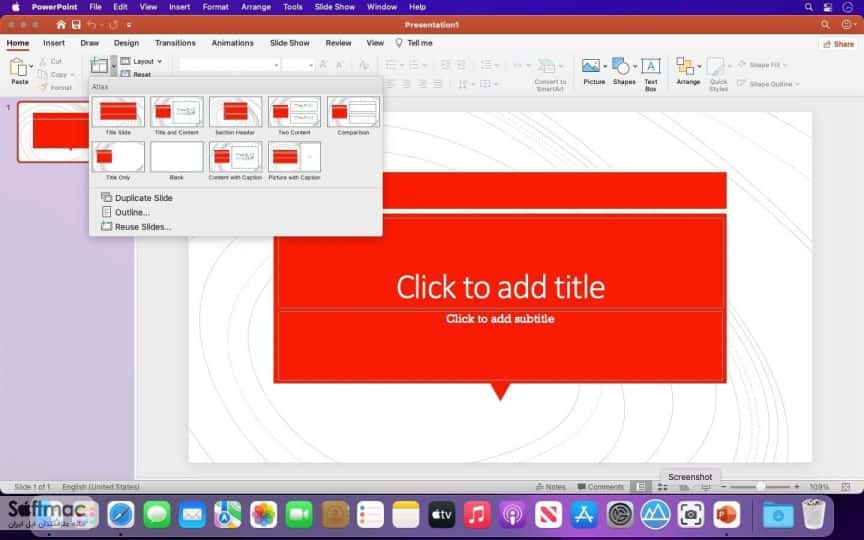Search the presentation using magnifier icon
Viewport: 864px width, 540px height.
825,25
